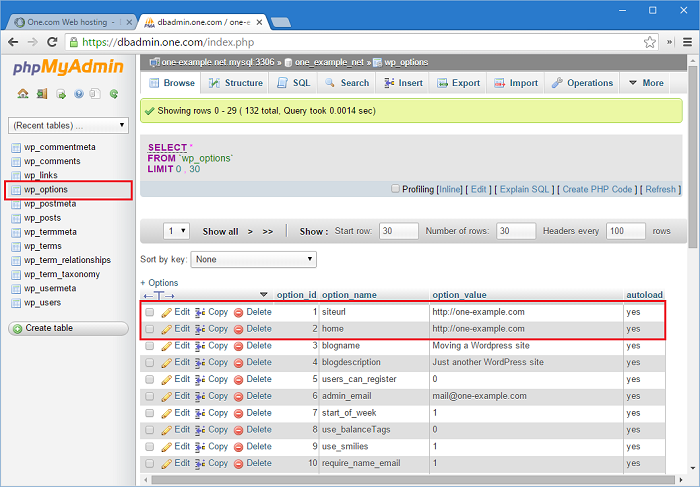Click Copy icon for users_can_register row
Screen dimensions: 700x487
coord(200,379)
